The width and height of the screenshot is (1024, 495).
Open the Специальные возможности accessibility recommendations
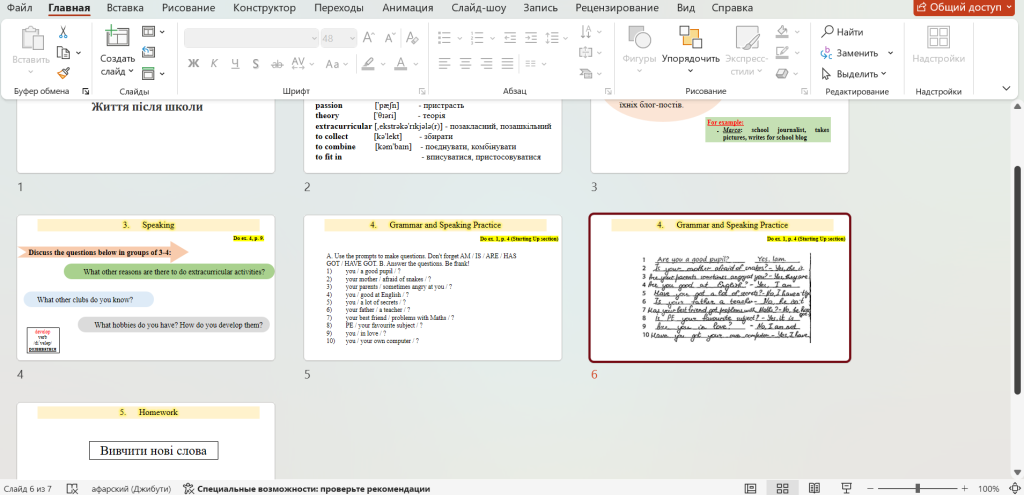[306, 489]
